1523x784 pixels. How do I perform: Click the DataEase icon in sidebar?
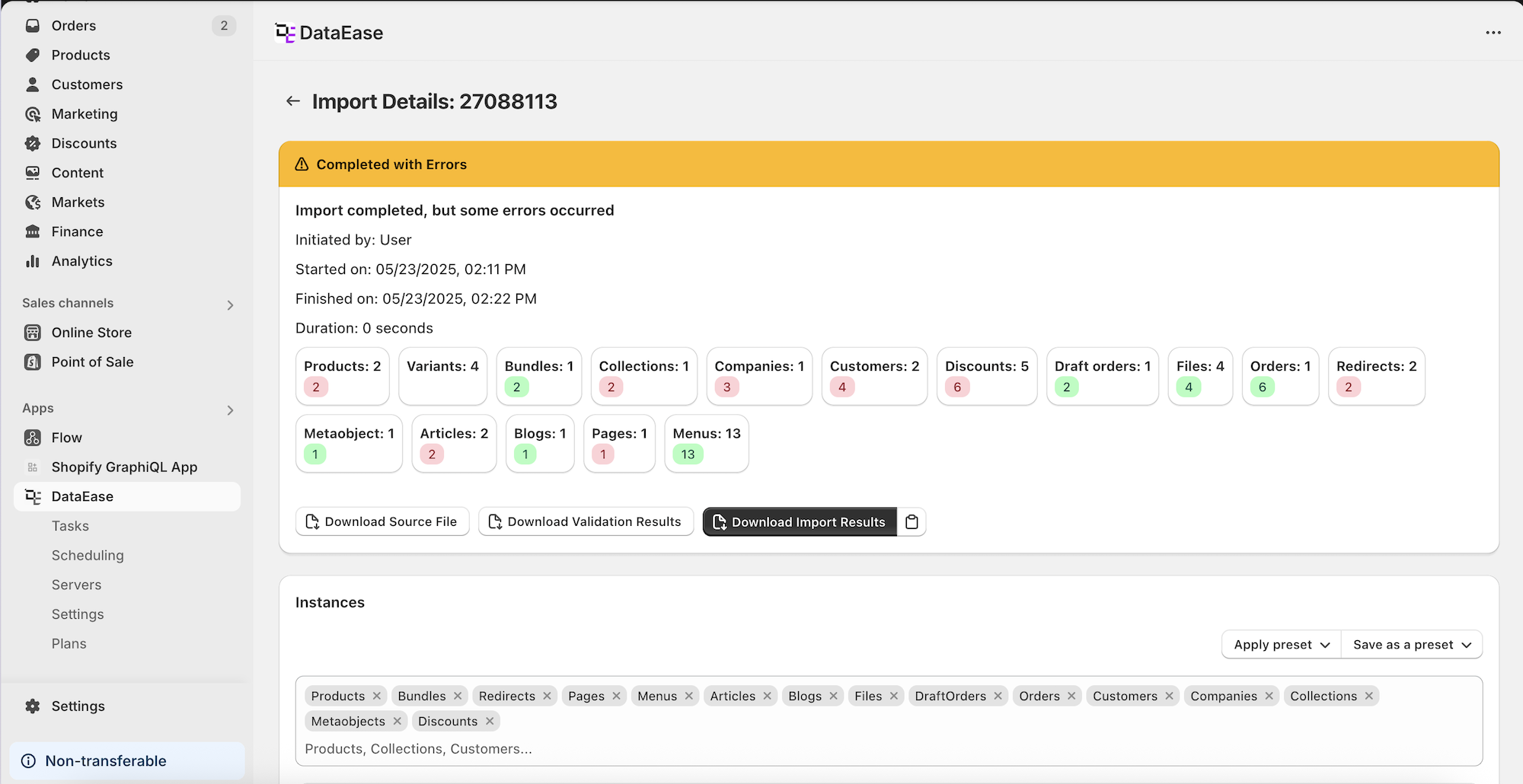pyautogui.click(x=33, y=496)
